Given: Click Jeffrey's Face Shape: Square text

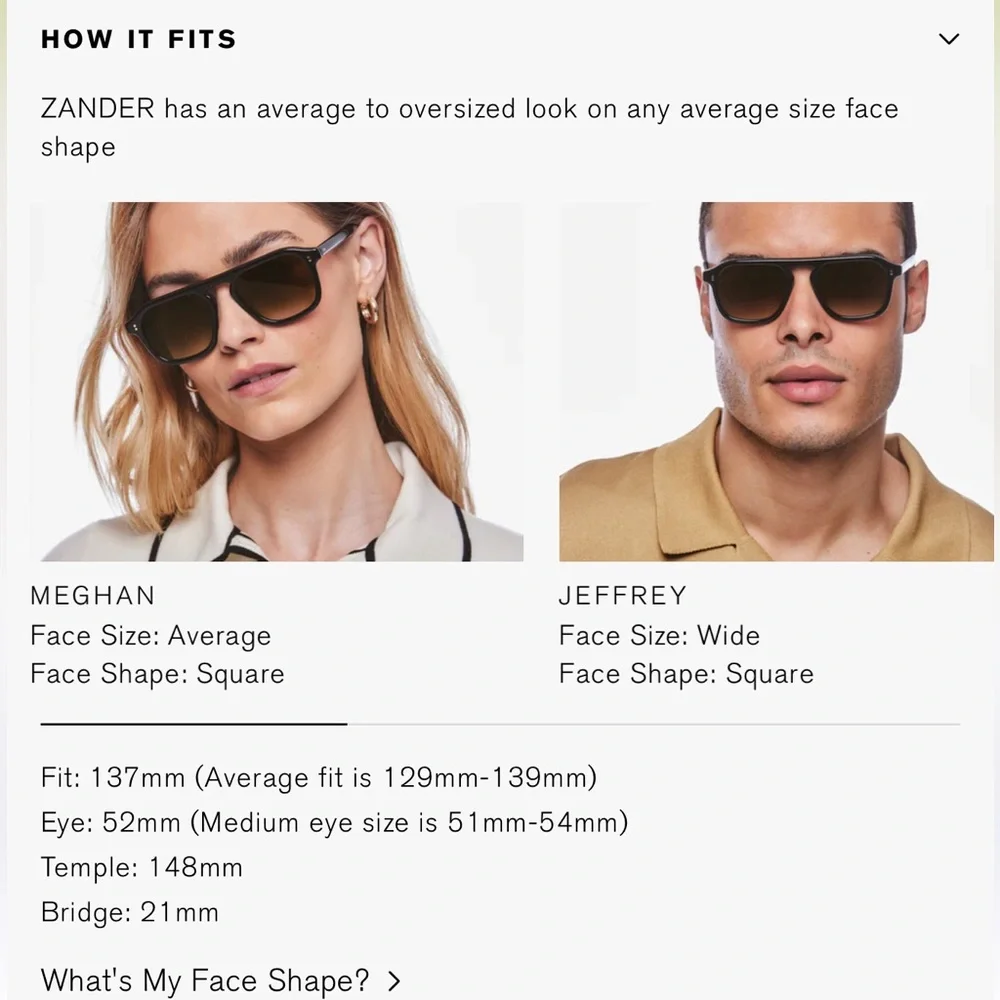Looking at the screenshot, I should point(686,674).
